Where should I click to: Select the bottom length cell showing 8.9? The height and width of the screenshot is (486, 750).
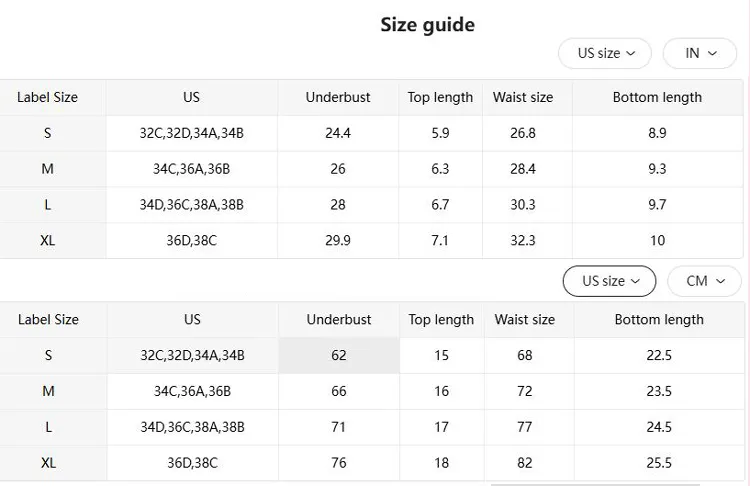[x=657, y=133]
